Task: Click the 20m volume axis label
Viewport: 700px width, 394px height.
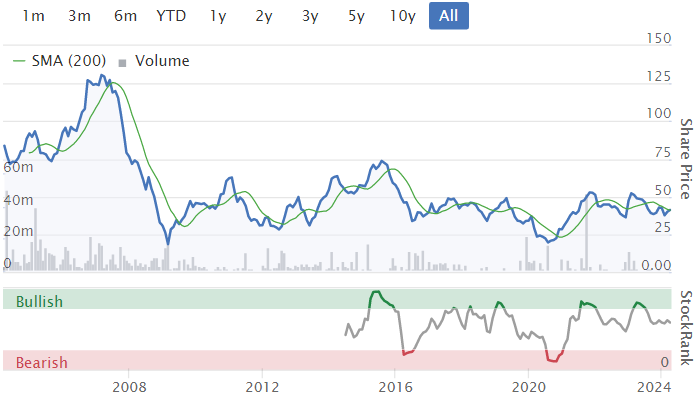Action: pyautogui.click(x=18, y=231)
